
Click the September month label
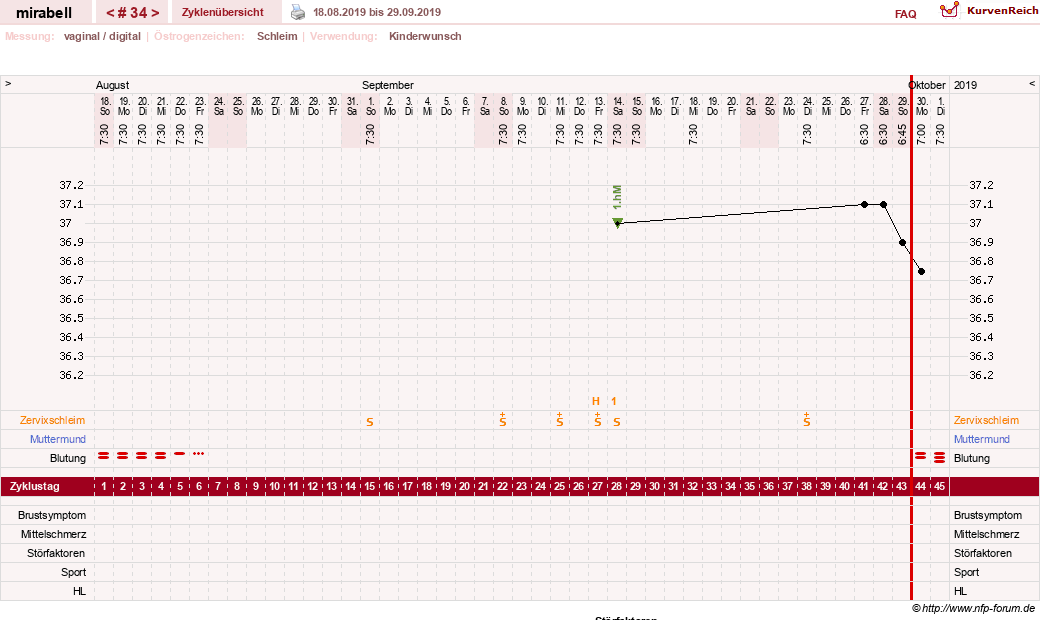click(x=388, y=85)
